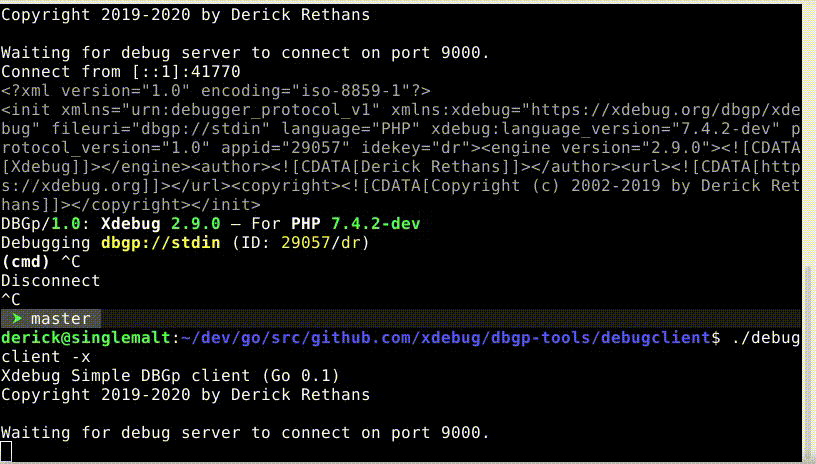Click the Xdebug Simple DBGp client line
The height and width of the screenshot is (464, 816).
[x=170, y=376]
